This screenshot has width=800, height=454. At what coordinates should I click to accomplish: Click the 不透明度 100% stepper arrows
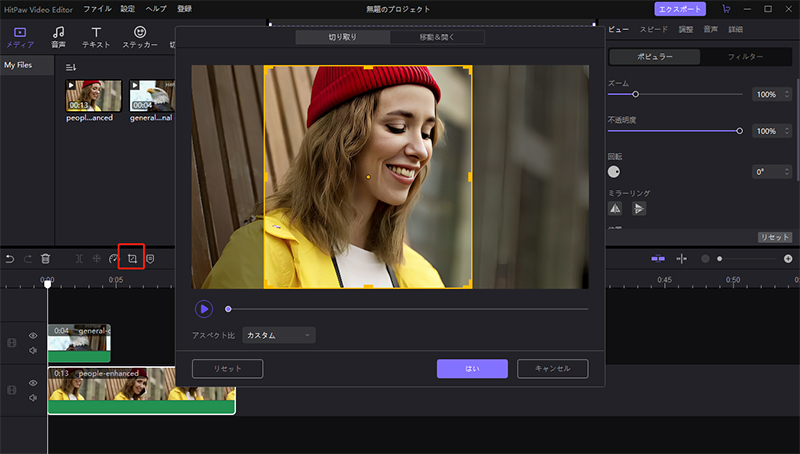(x=787, y=131)
